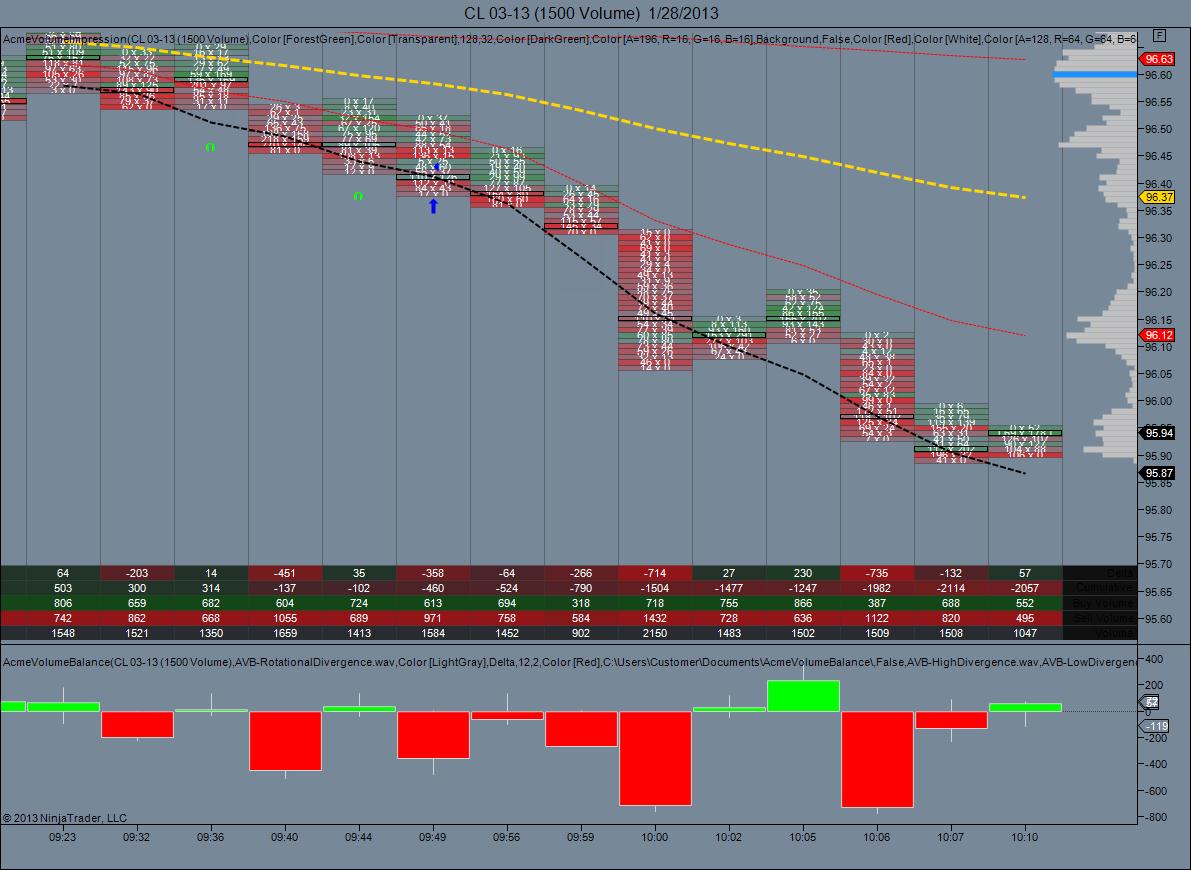Image resolution: width=1191 pixels, height=870 pixels.
Task: Click the F icon in the chart's corner
Action: [x=1158, y=35]
